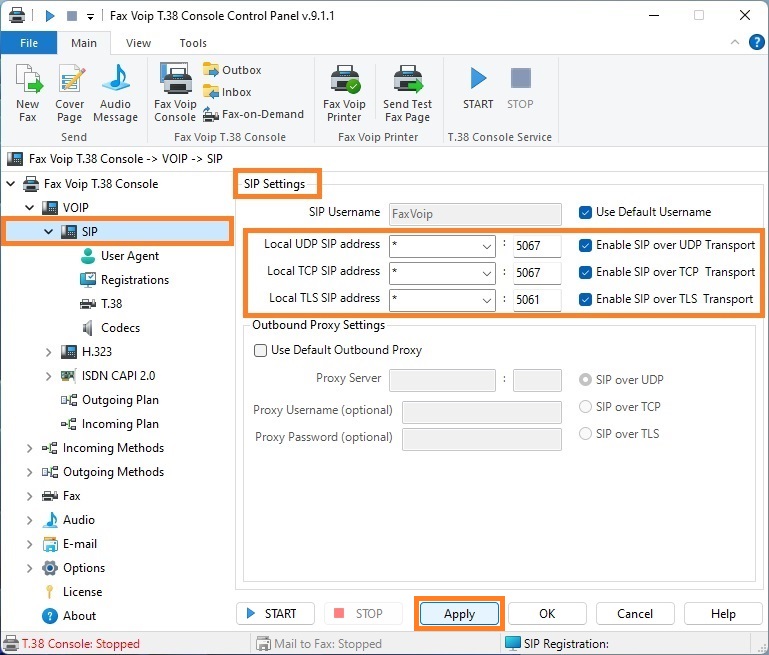Open the Outbox folder
Image resolution: width=769 pixels, height=655 pixels.
pyautogui.click(x=232, y=70)
